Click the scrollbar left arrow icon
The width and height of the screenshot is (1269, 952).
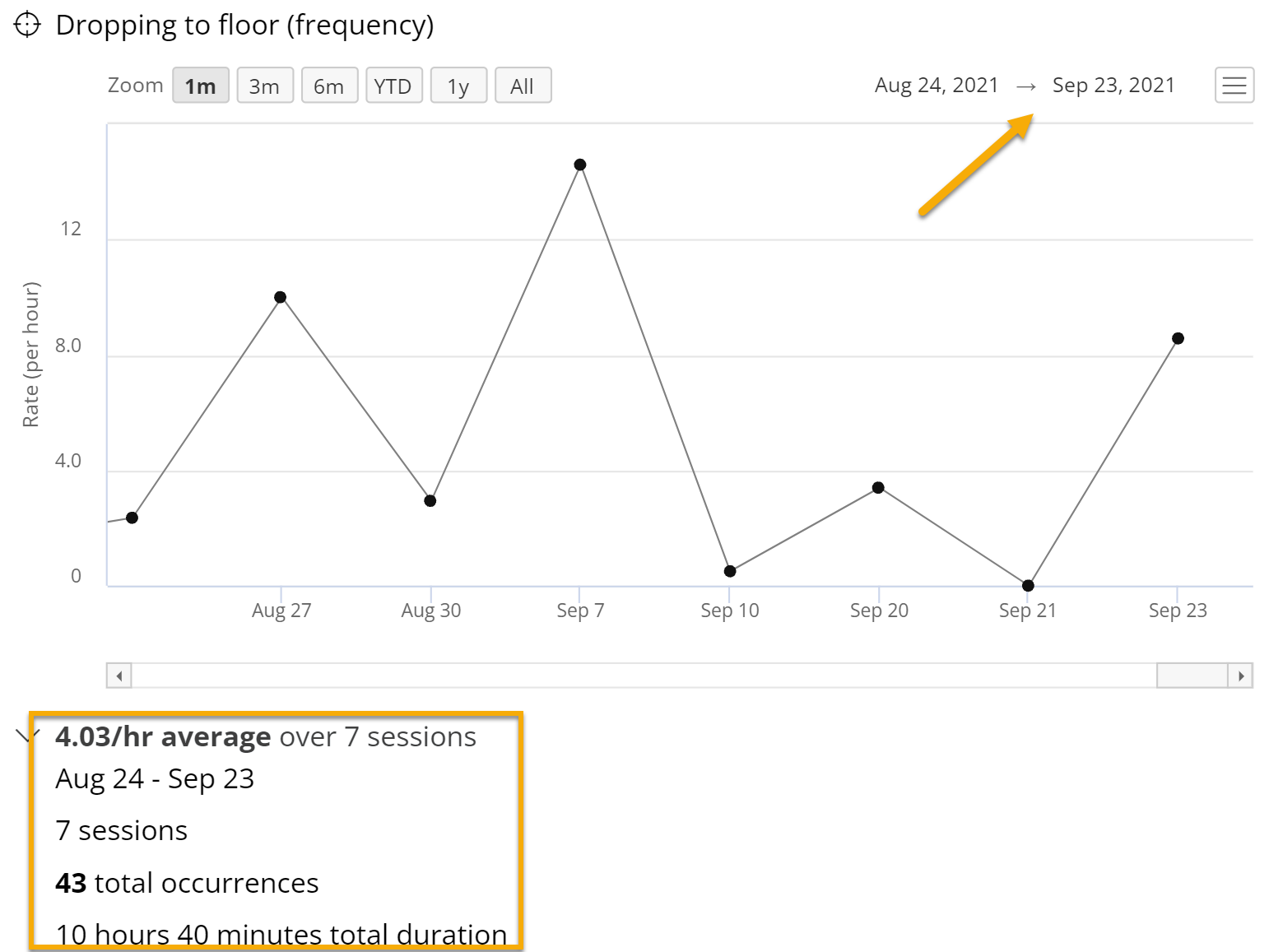118,675
